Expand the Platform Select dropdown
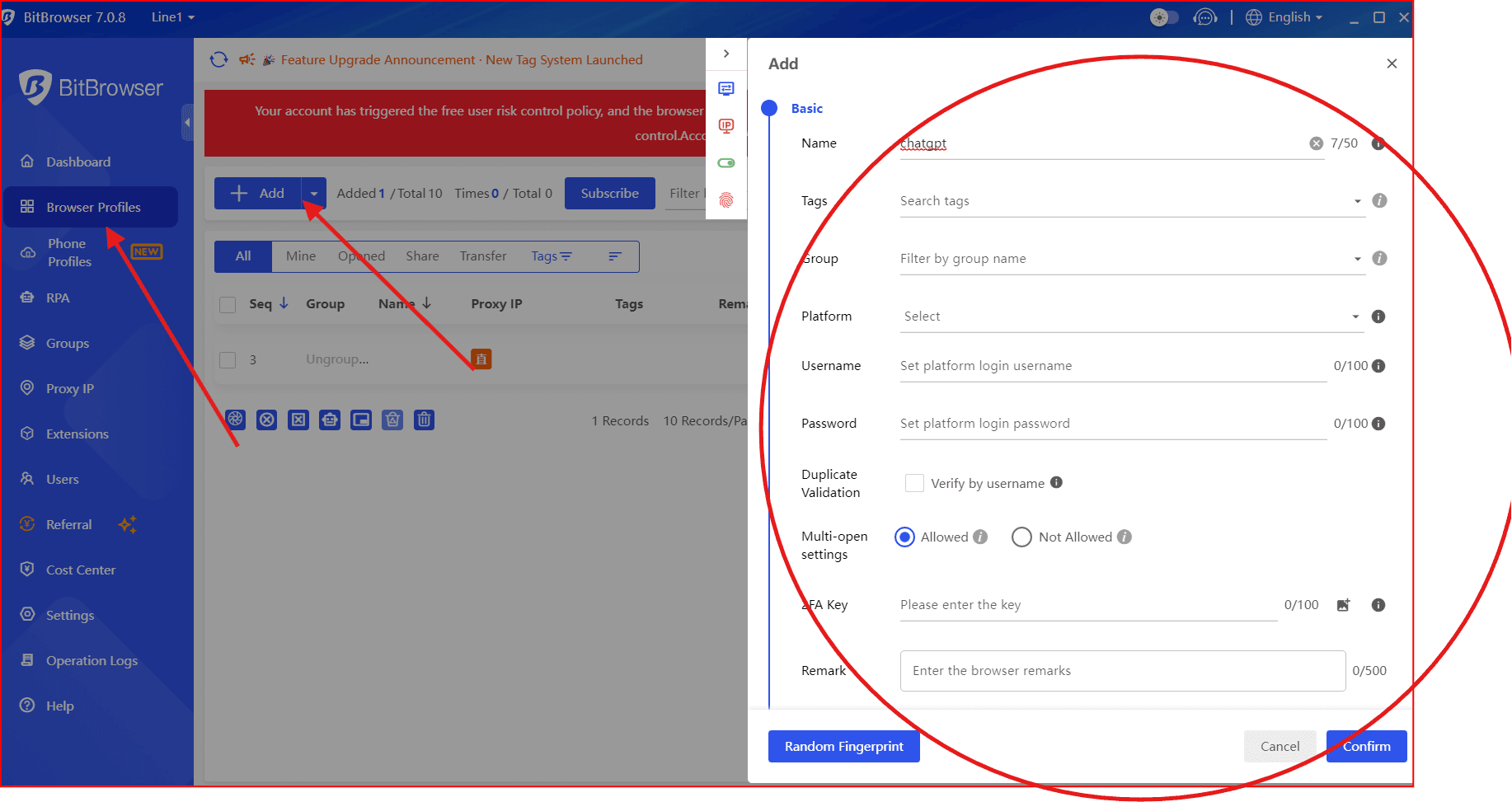 [1129, 317]
